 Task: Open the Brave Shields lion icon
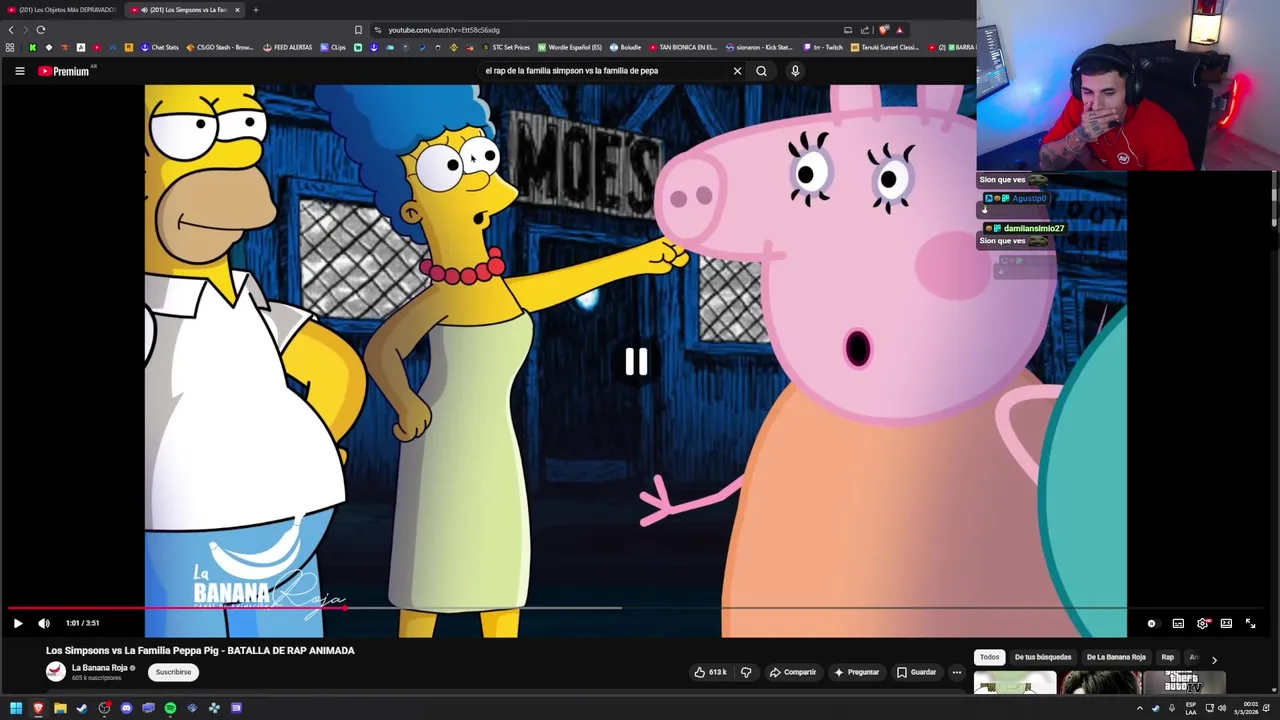883,30
